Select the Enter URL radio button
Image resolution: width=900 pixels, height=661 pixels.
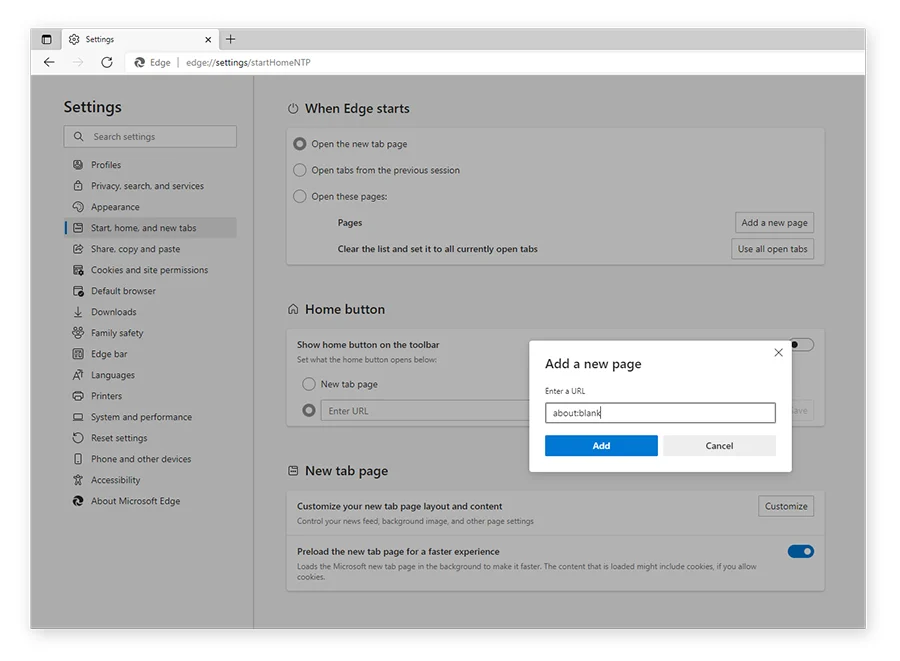click(x=309, y=410)
